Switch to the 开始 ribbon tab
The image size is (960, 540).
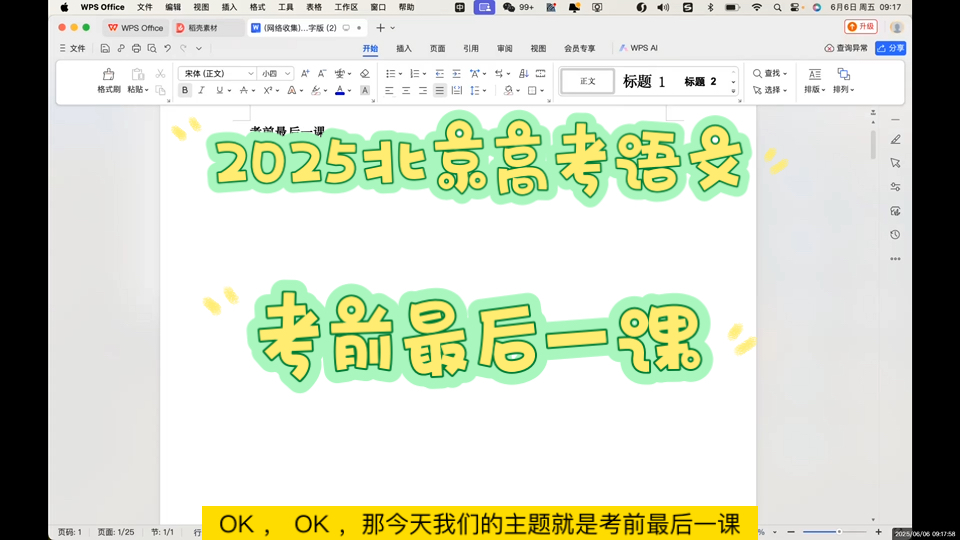[370, 48]
